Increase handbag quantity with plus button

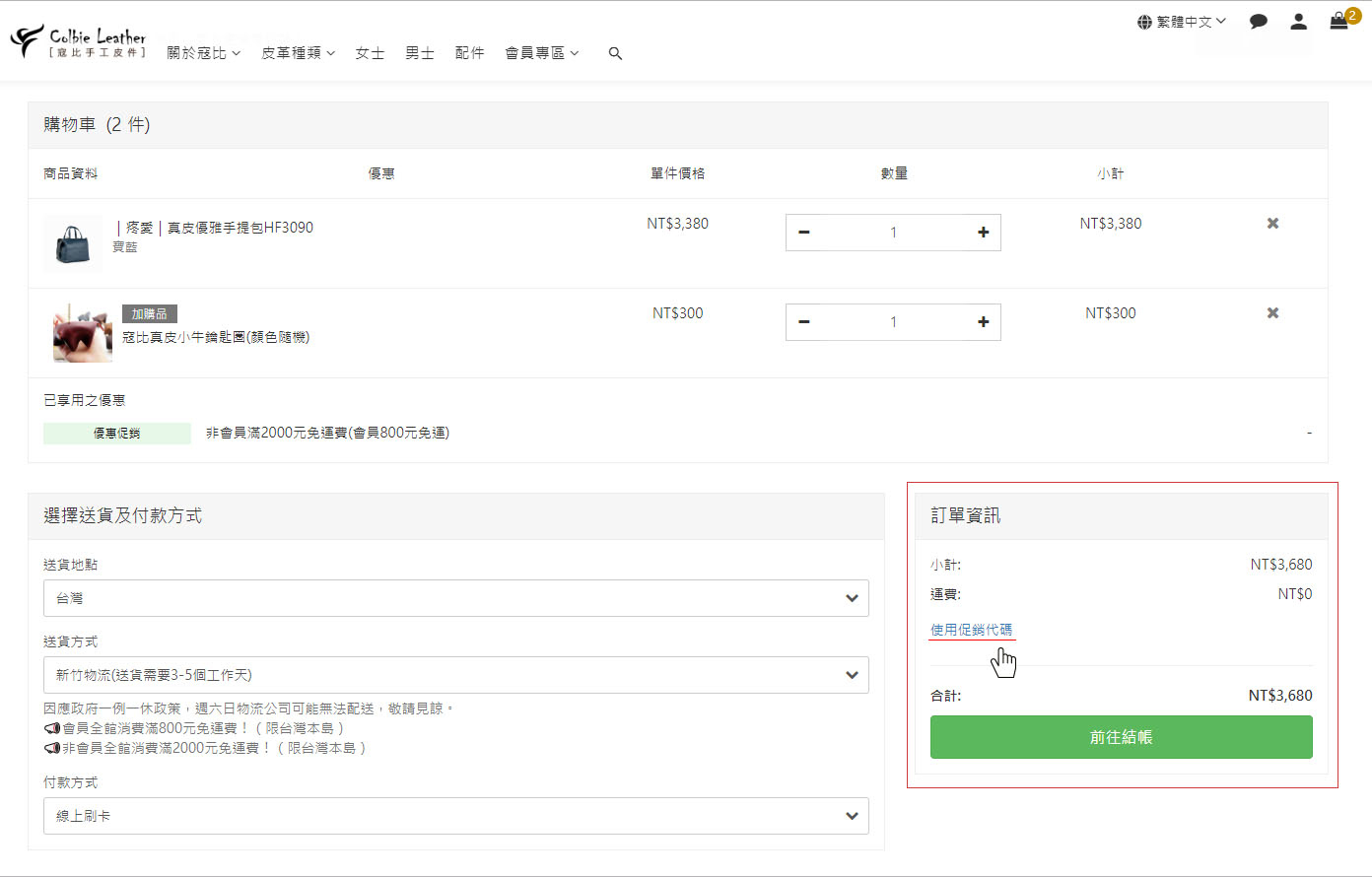(x=983, y=233)
